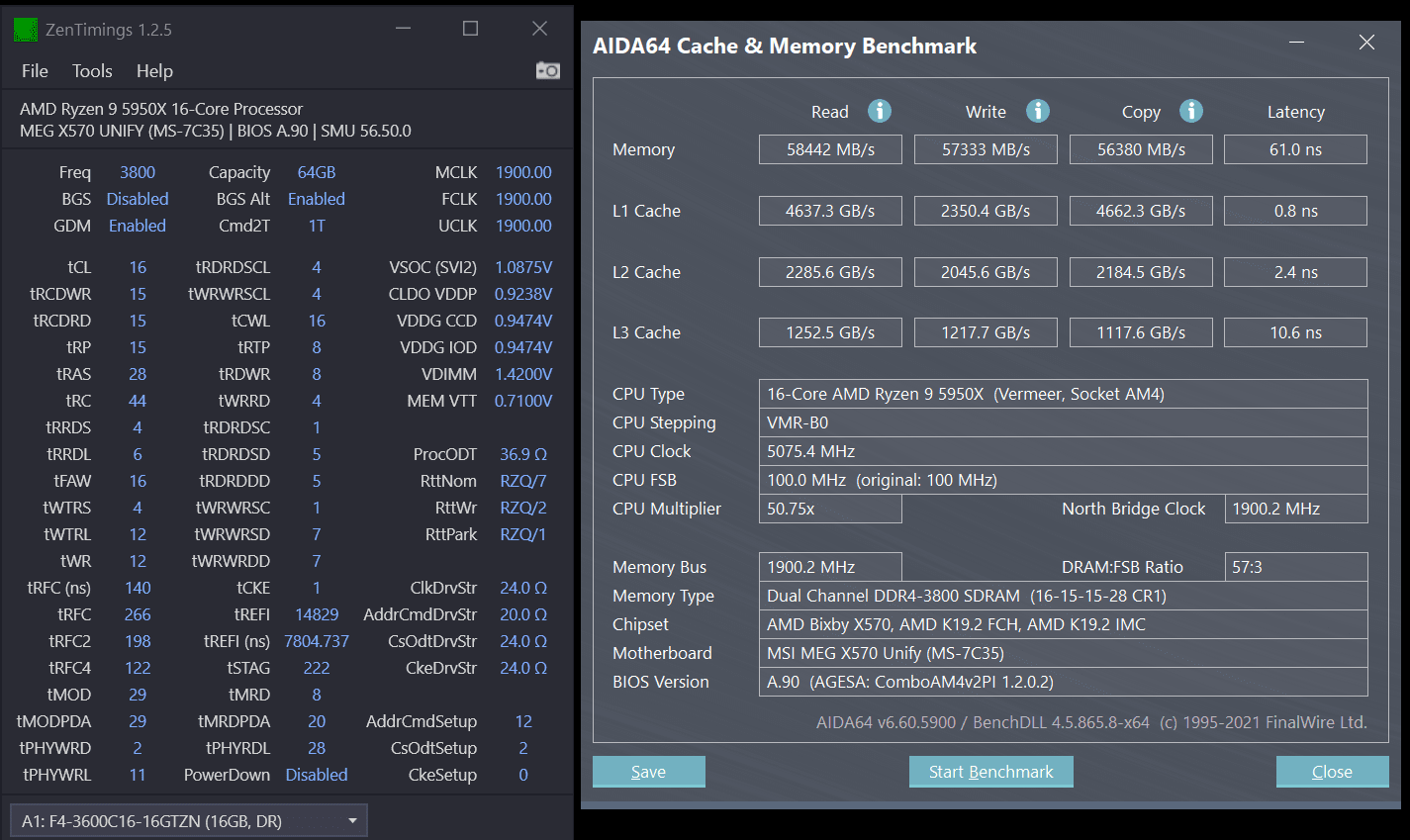
Task: Click the tRFC value 266
Action: 138,614
